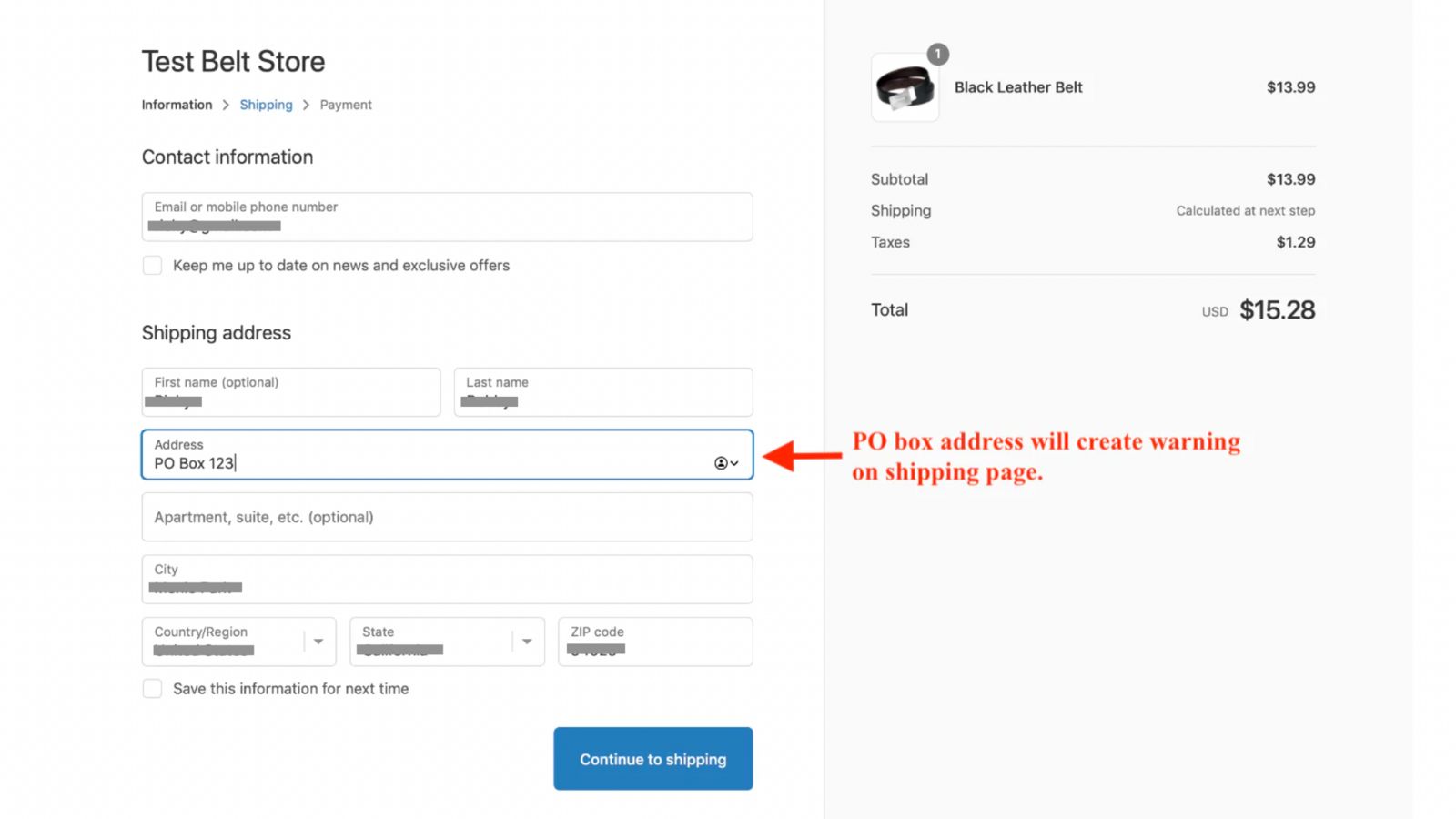Select the Payment breadcrumb step

[x=346, y=105]
